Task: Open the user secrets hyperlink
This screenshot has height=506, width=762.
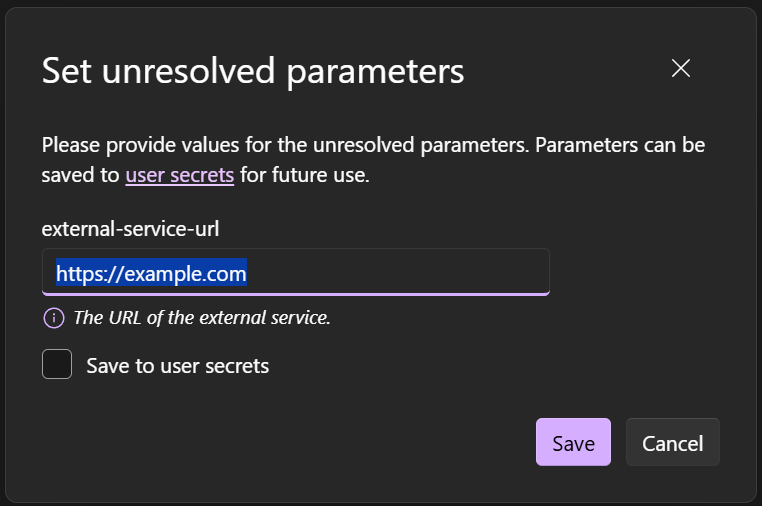Action: (180, 176)
